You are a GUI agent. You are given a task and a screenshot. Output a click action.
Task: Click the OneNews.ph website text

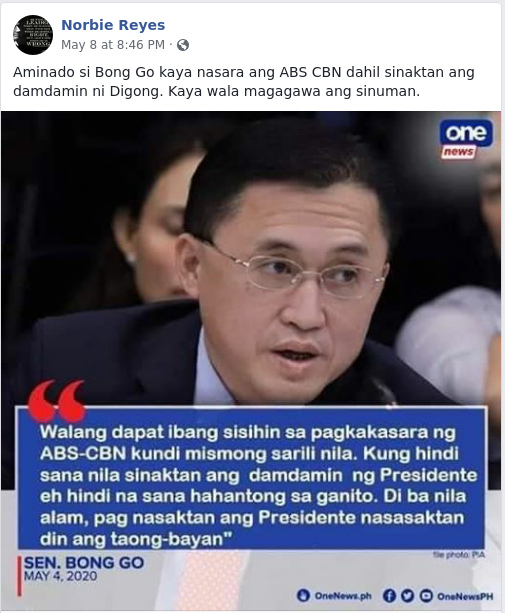tap(343, 596)
